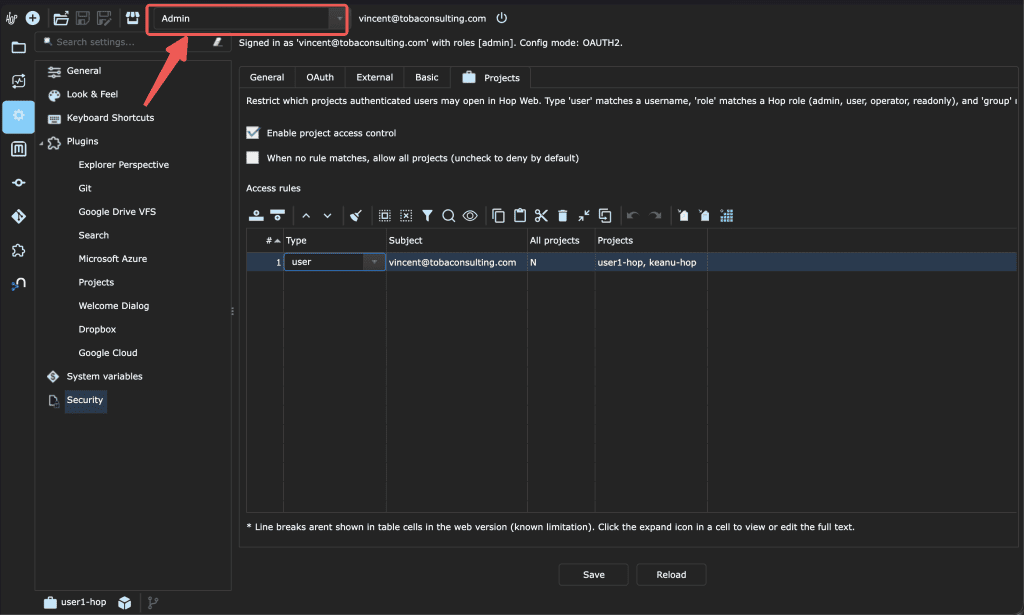Screen dimensions: 1024x615
Task: Select the Projects tab
Action: pos(490,77)
